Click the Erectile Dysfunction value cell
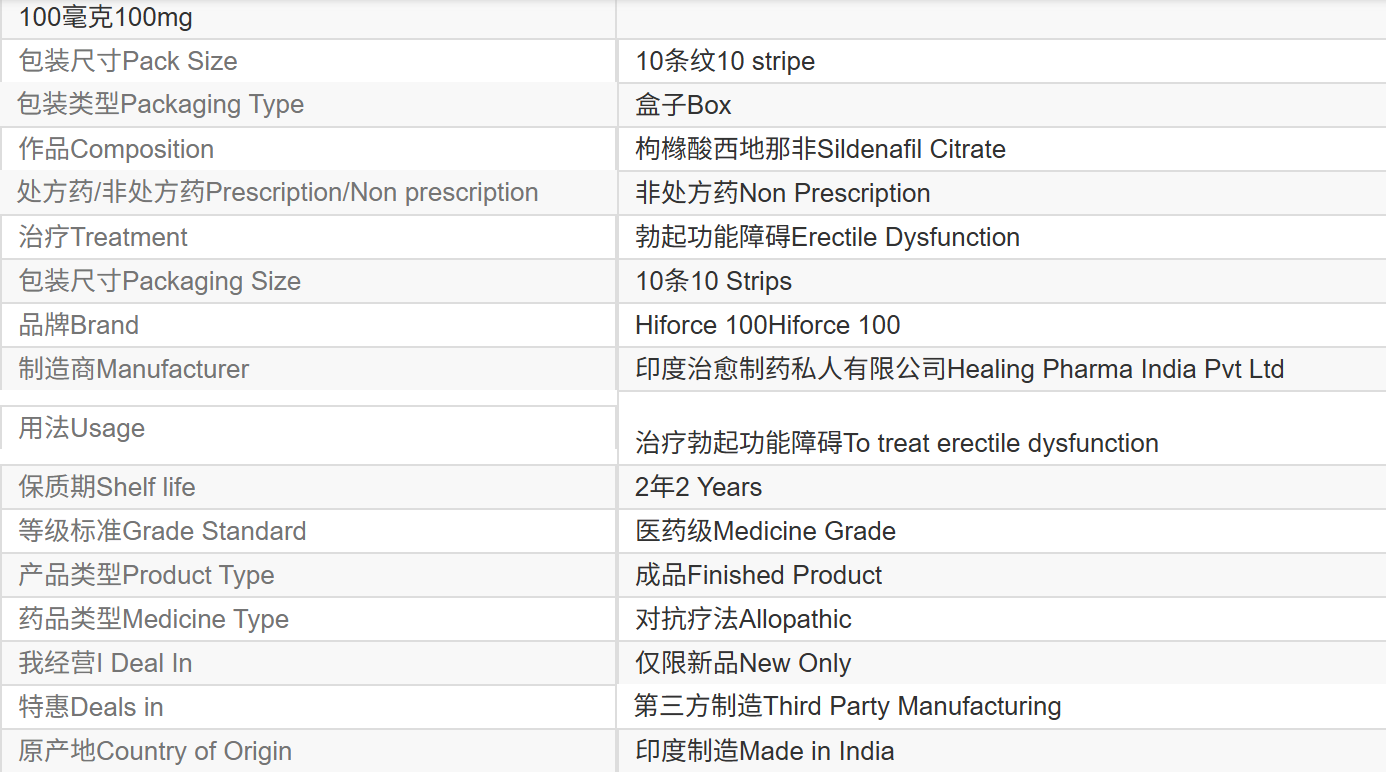This screenshot has height=776, width=1386. point(827,237)
